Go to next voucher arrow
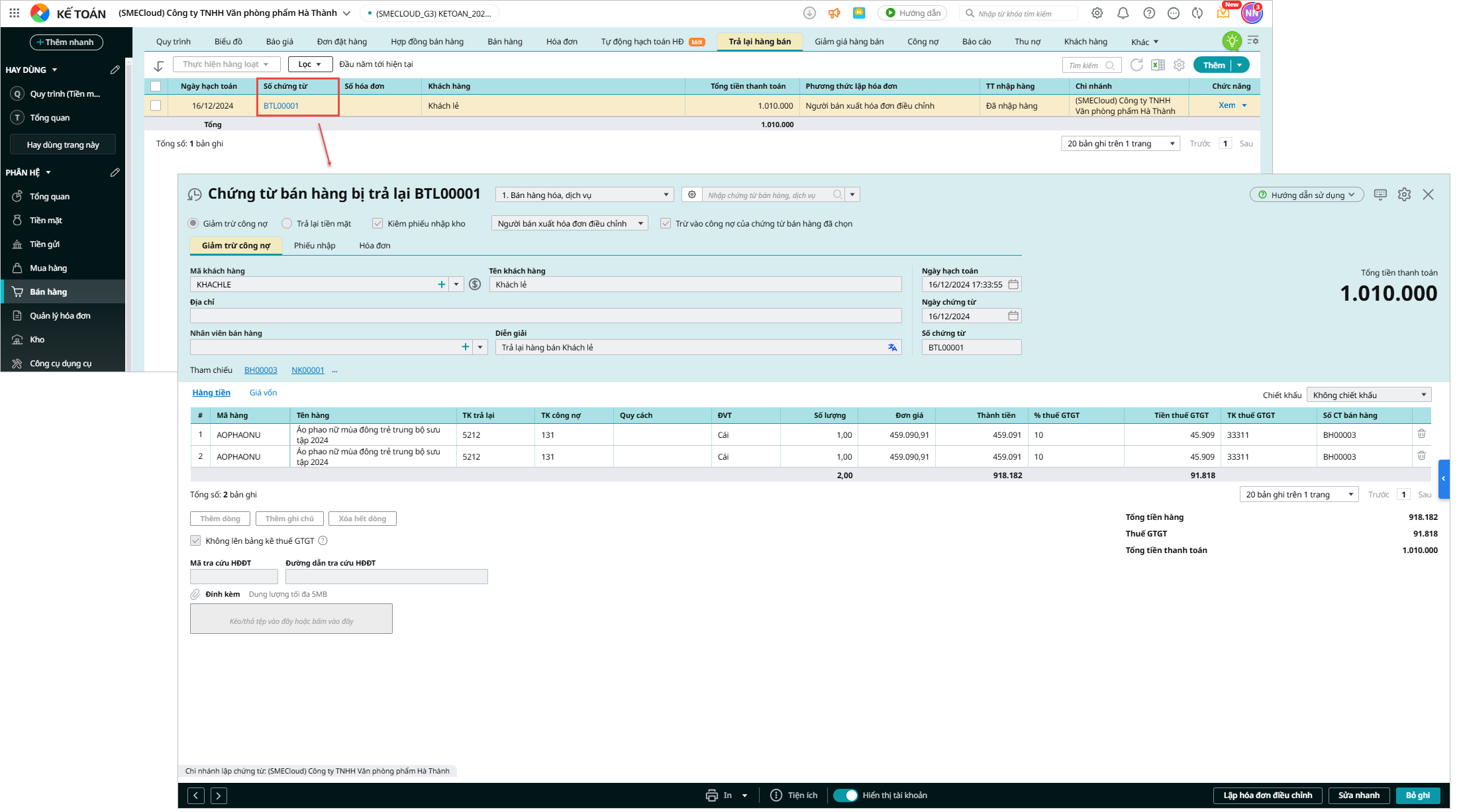 [219, 795]
